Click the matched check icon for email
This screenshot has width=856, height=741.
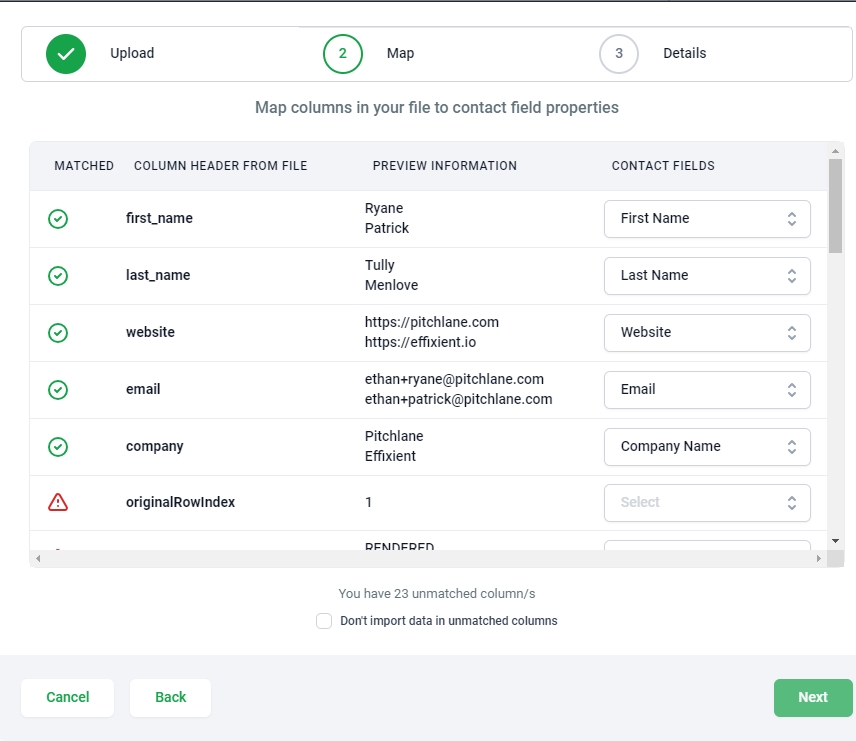tap(58, 390)
